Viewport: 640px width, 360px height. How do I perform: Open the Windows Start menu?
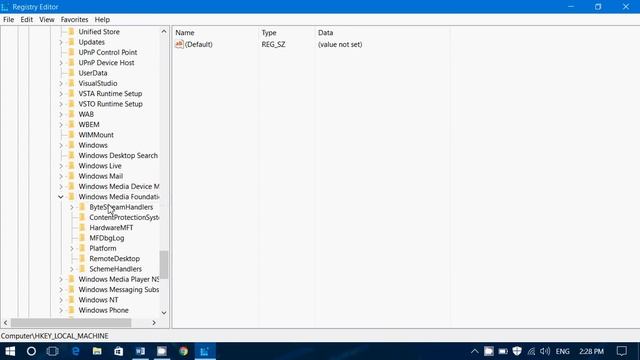10,351
